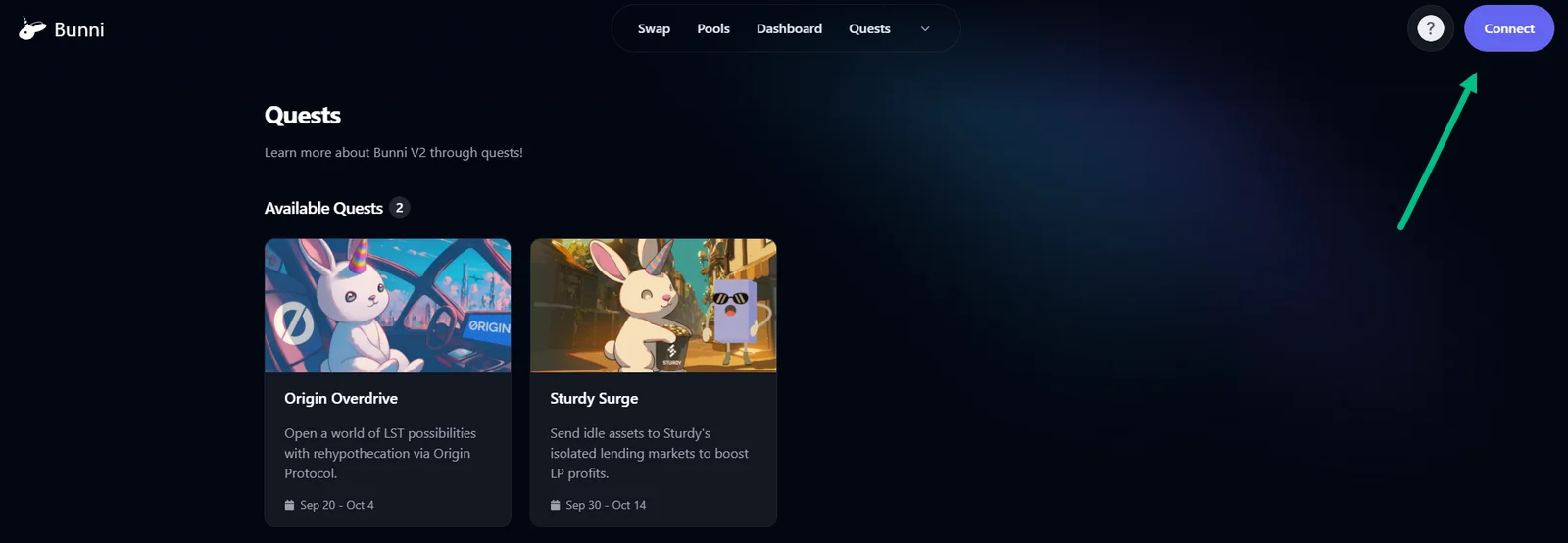Click the Origin Overdrive description text
Viewport: 1568px width, 543px height.
point(380,453)
